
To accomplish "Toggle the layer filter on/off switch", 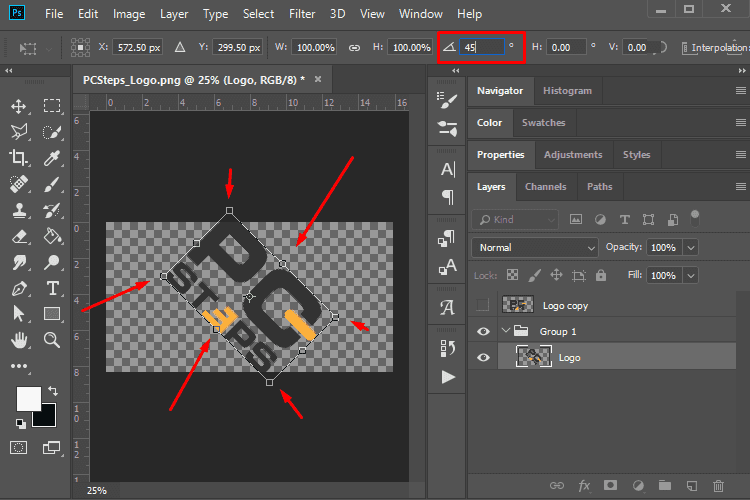I will [695, 218].
